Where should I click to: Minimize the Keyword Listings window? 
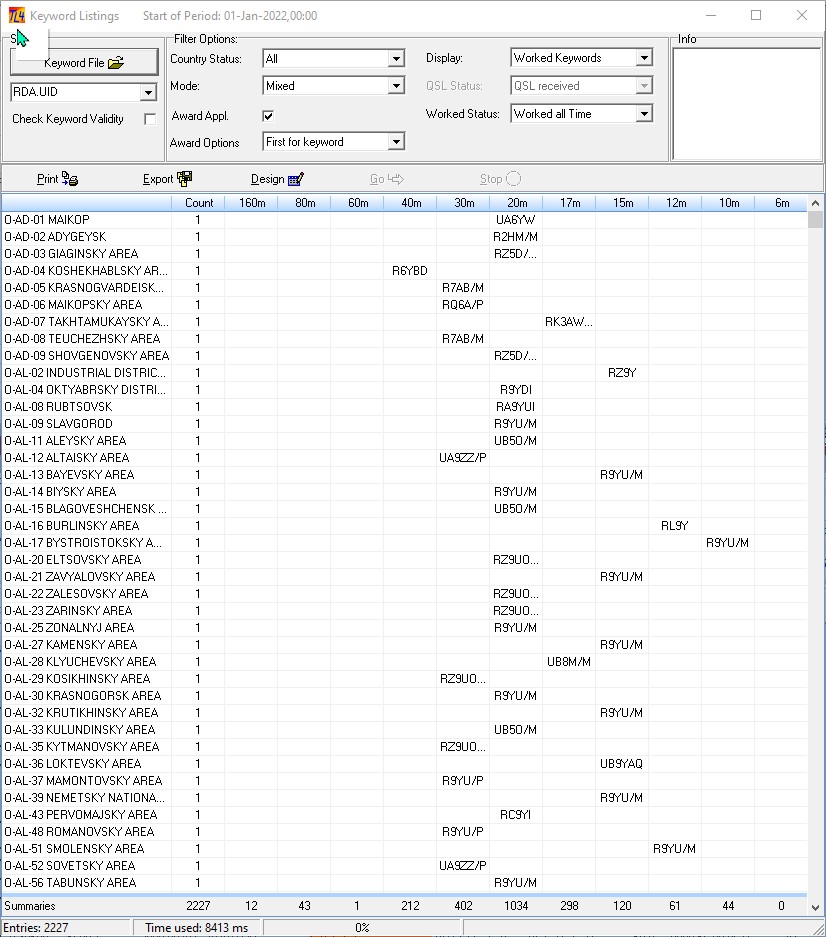[711, 16]
